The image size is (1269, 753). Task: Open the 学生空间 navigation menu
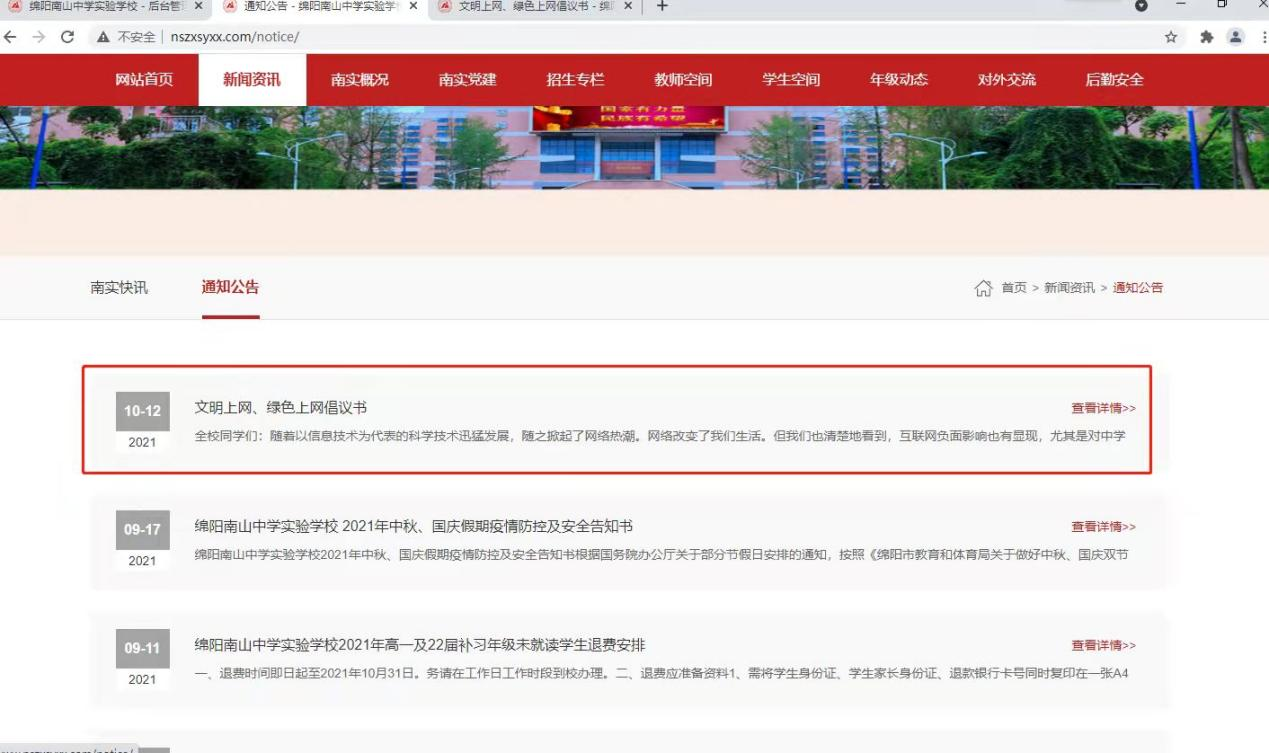click(791, 78)
